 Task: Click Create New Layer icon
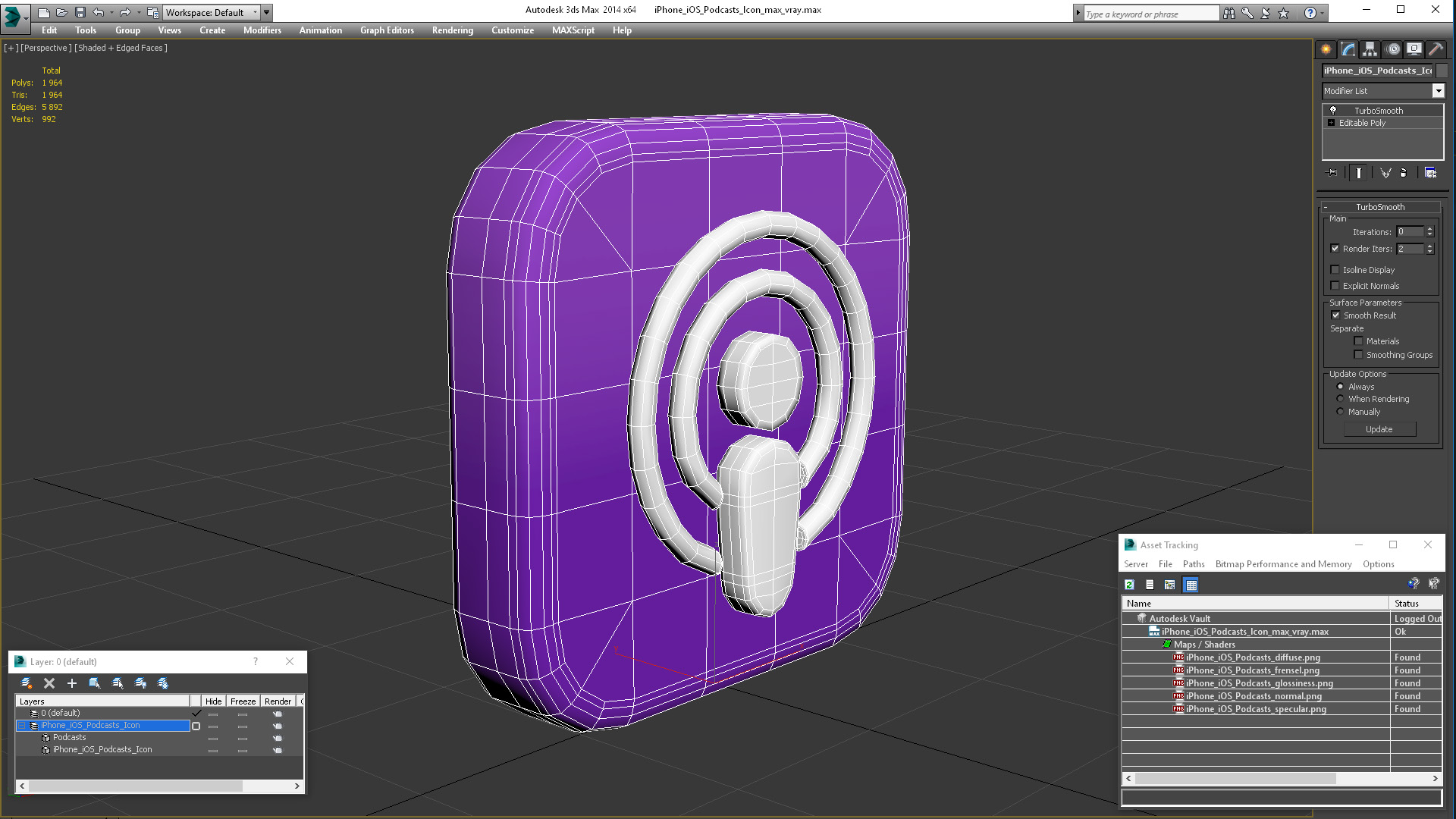pos(26,683)
